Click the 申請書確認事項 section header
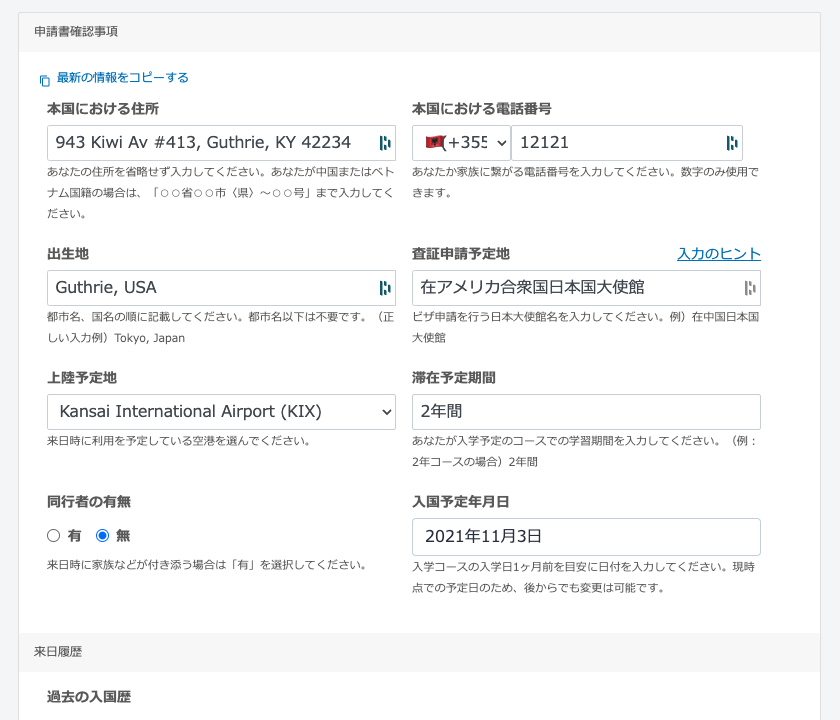840x720 pixels. click(x=76, y=32)
